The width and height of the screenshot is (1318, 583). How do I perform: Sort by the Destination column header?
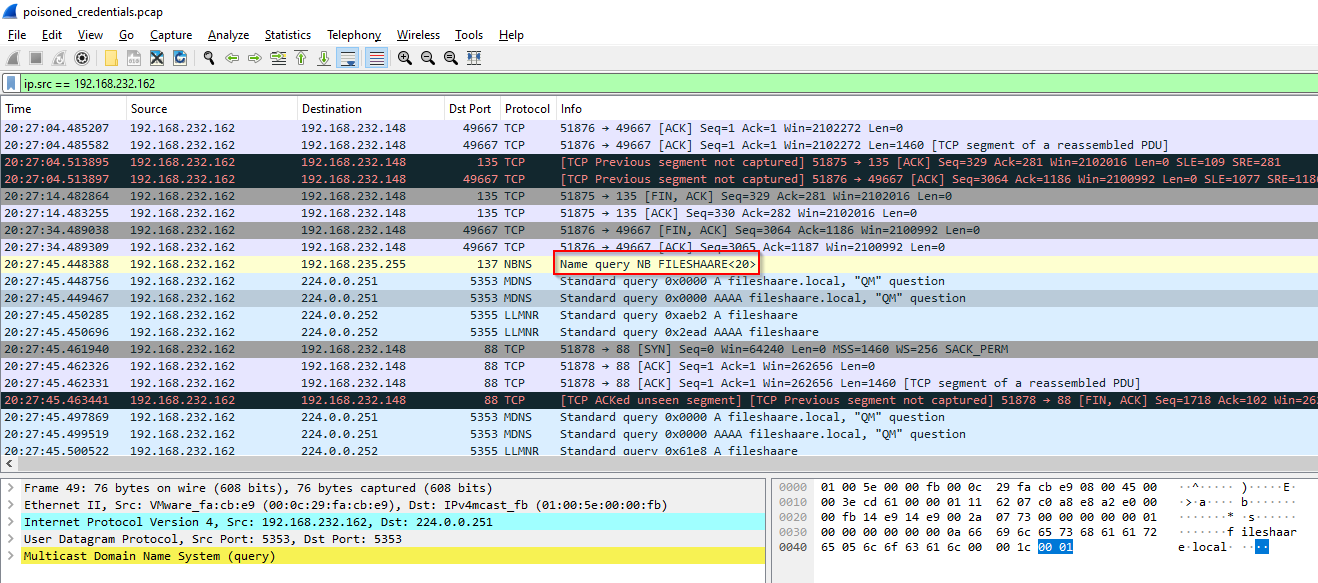(x=371, y=109)
